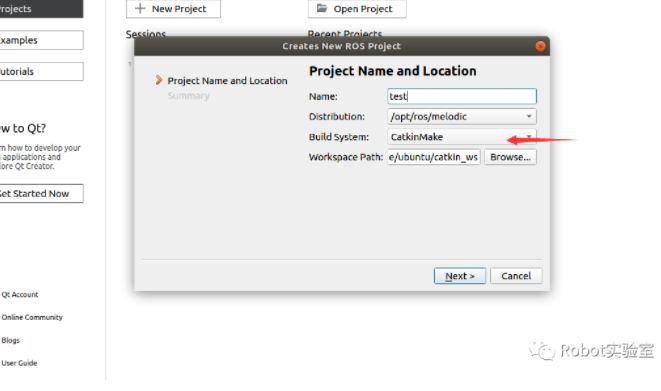Click the Workspace Path input field

click(434, 157)
